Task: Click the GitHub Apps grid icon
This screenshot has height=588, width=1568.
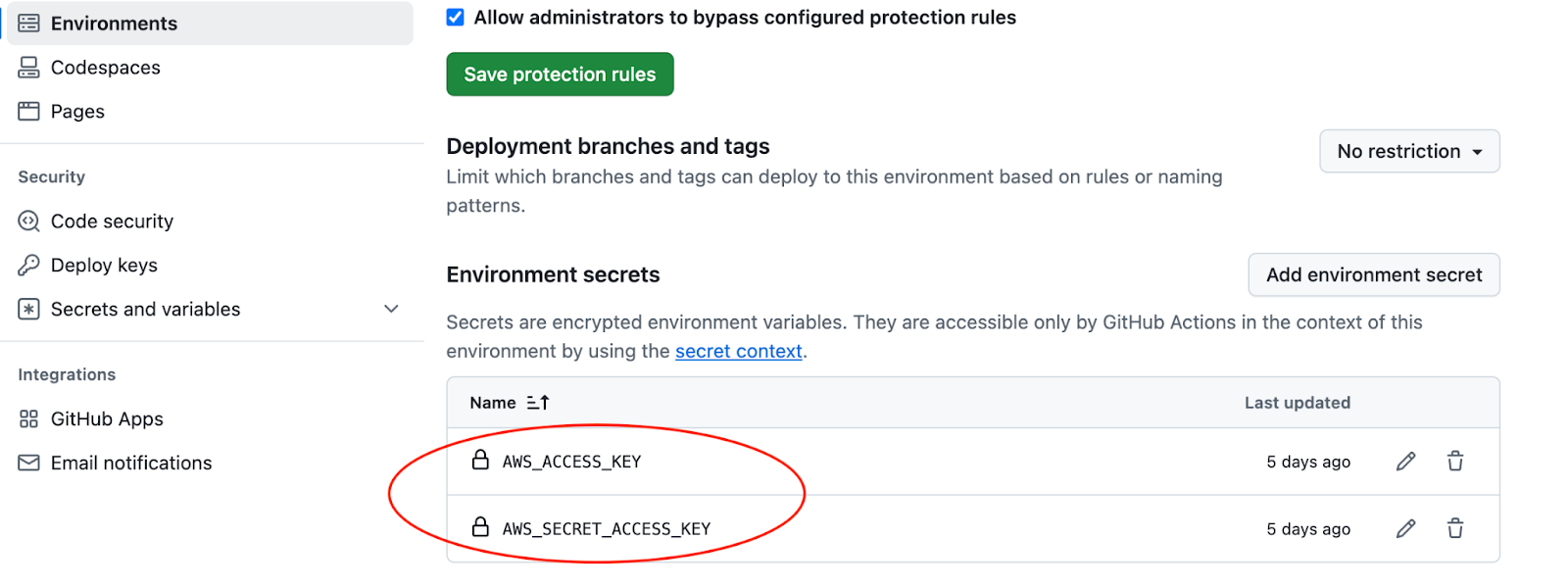Action: (28, 419)
